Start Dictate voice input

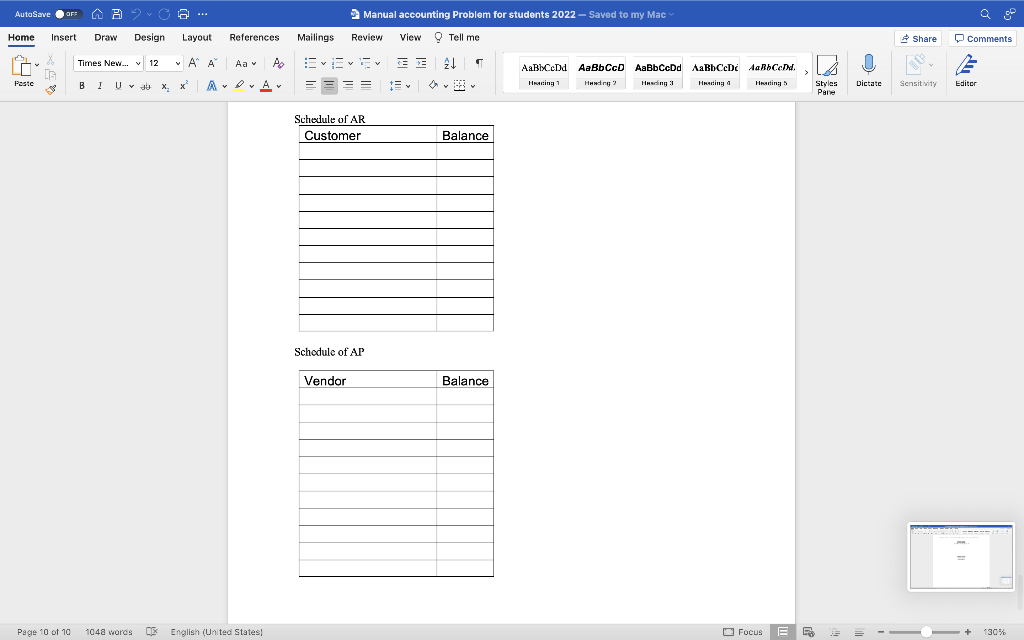pyautogui.click(x=868, y=72)
